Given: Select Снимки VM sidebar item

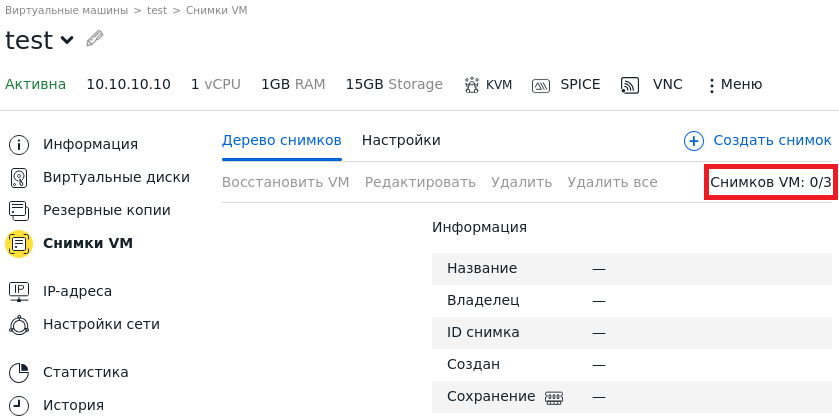Looking at the screenshot, I should pyautogui.click(x=87, y=243).
